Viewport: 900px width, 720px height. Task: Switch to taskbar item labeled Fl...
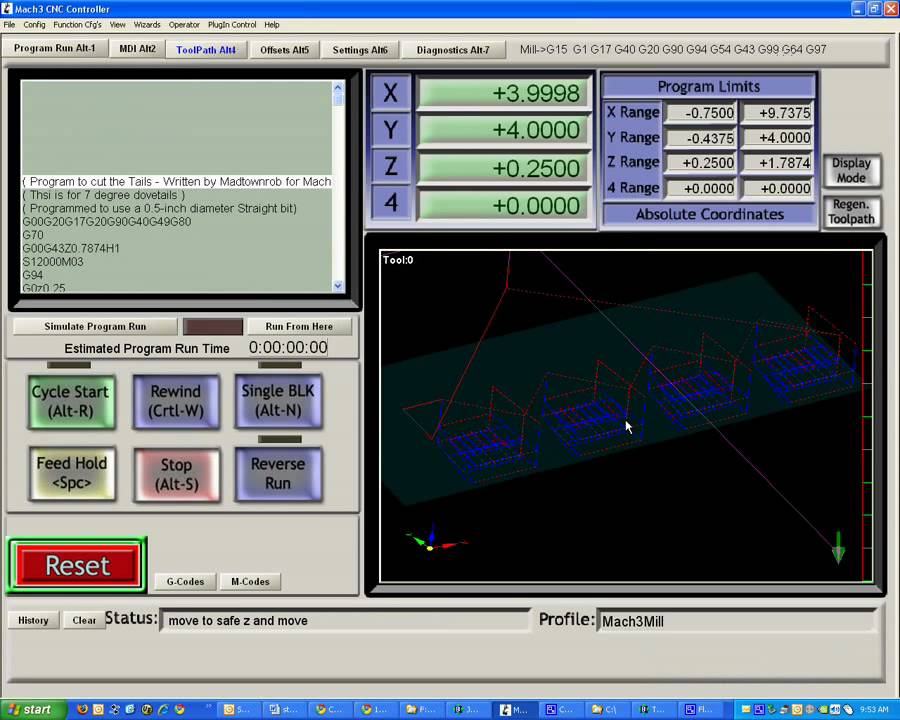699,710
